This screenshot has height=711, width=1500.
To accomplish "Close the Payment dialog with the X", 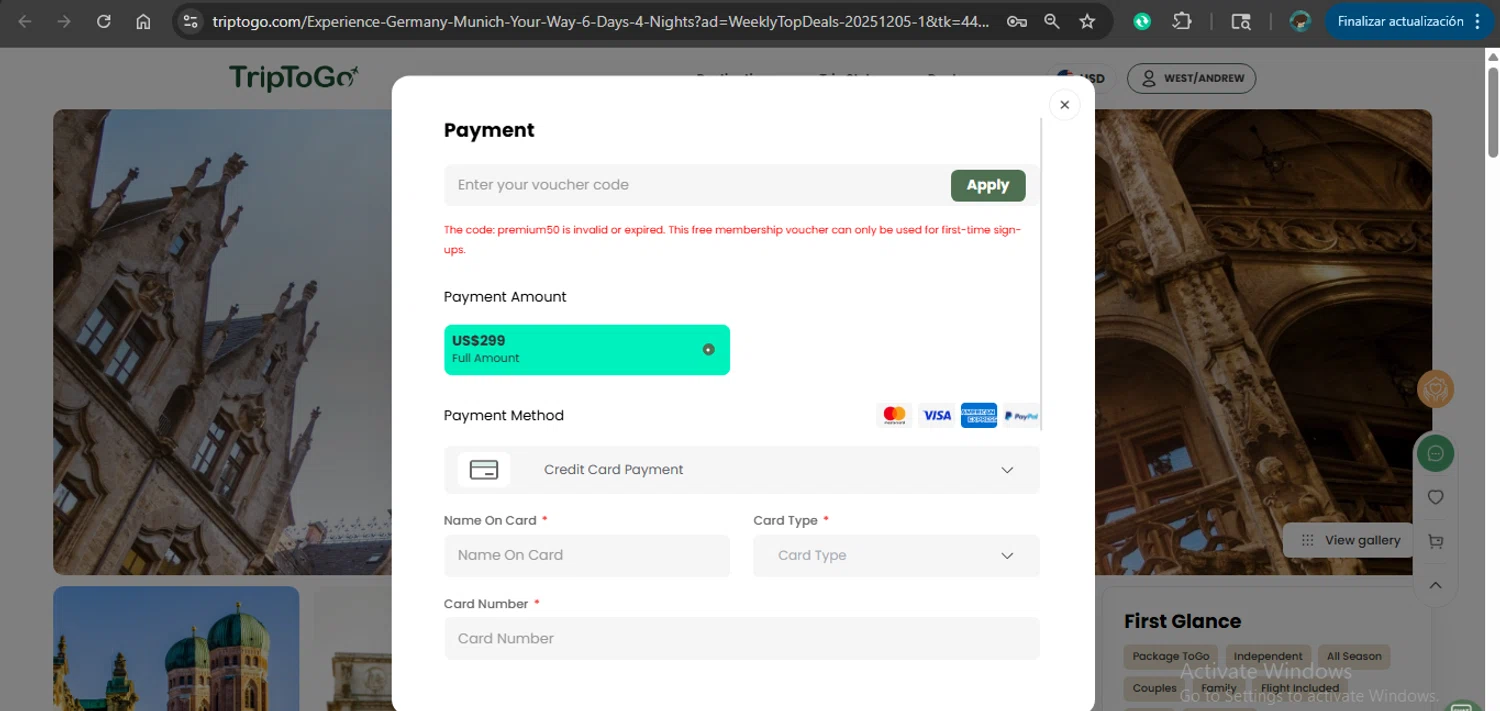I will [1064, 105].
